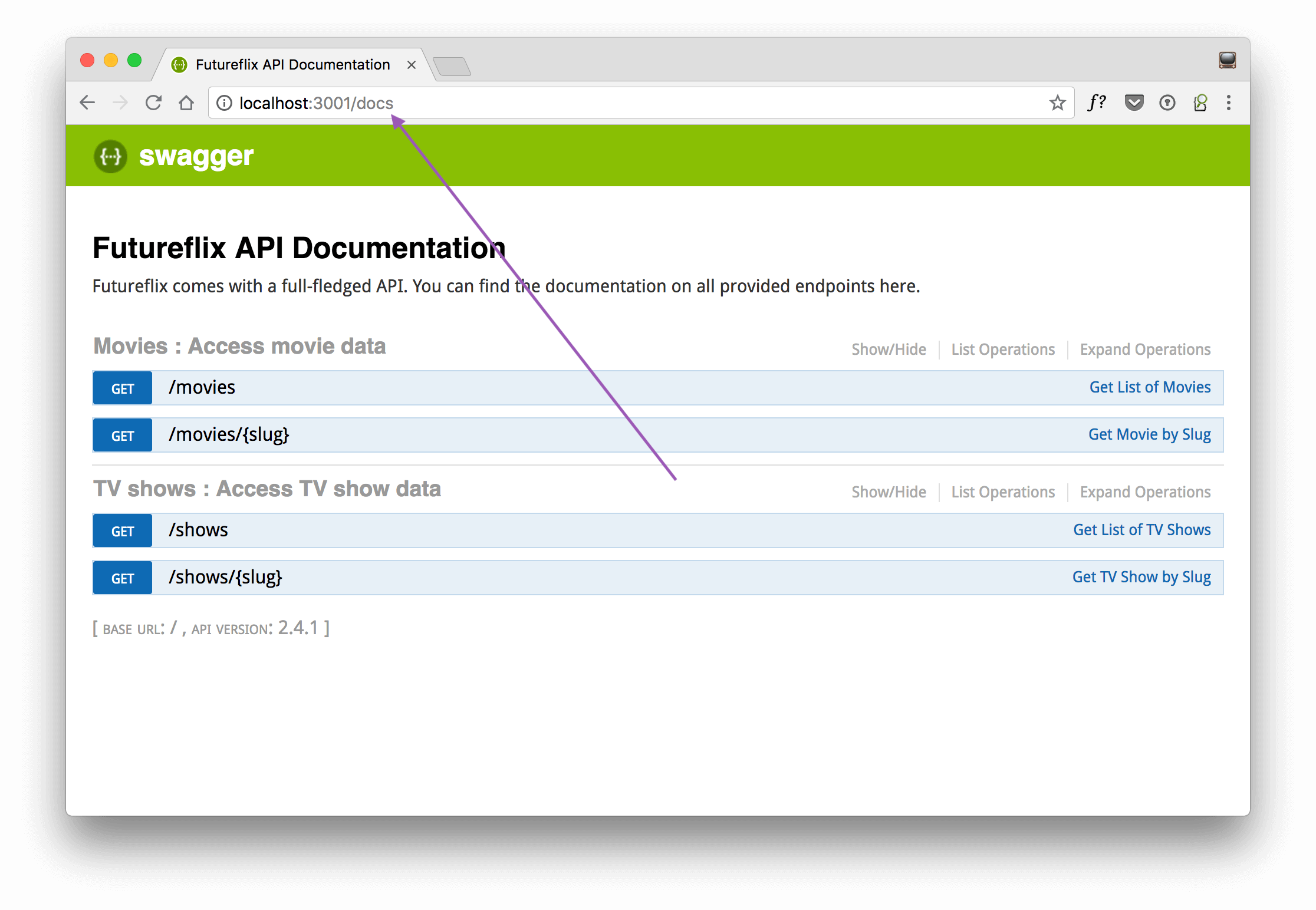1316x910 pixels.
Task: Toggle Show/Hide for the Movies section
Action: [889, 349]
